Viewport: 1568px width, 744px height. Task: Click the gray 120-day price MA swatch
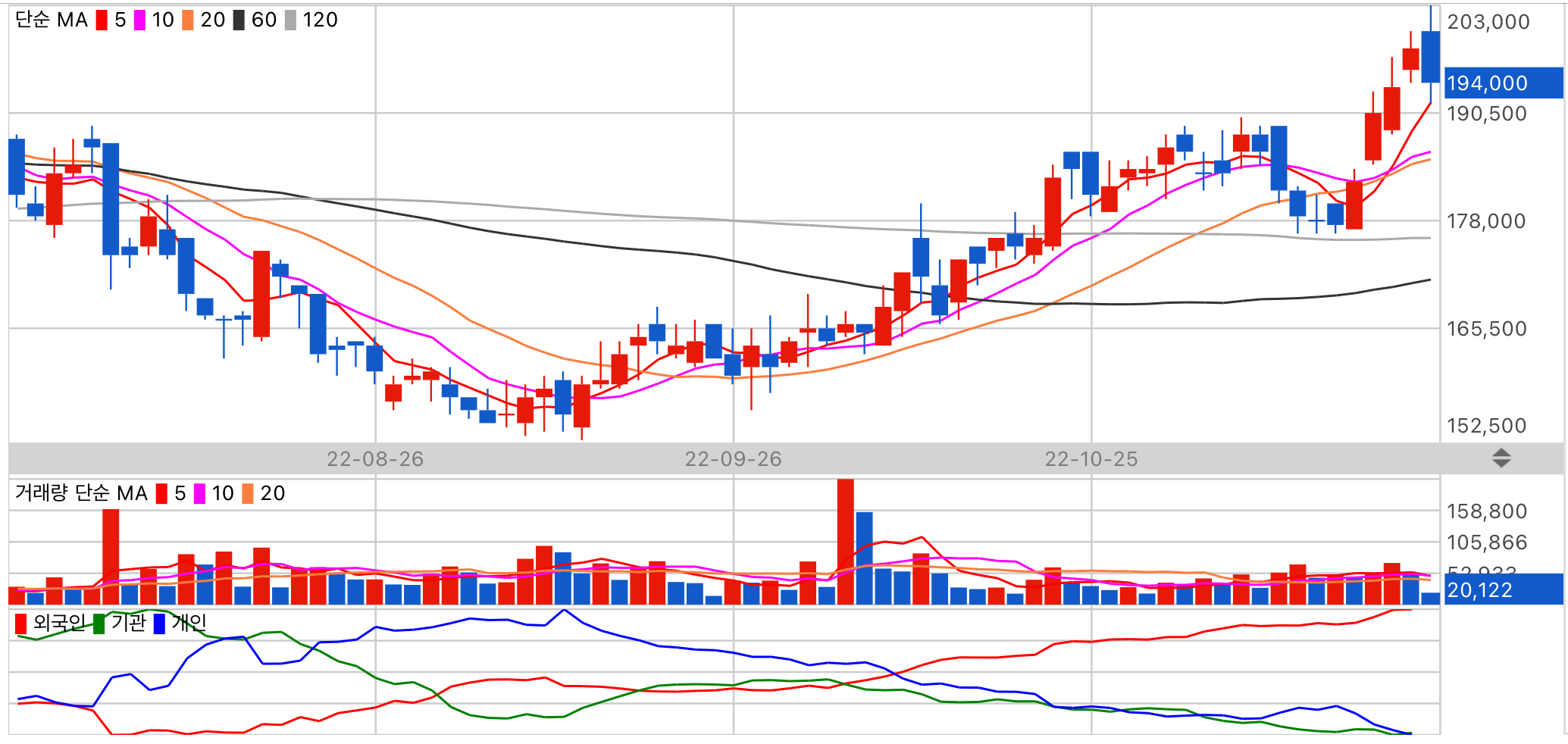point(290,20)
